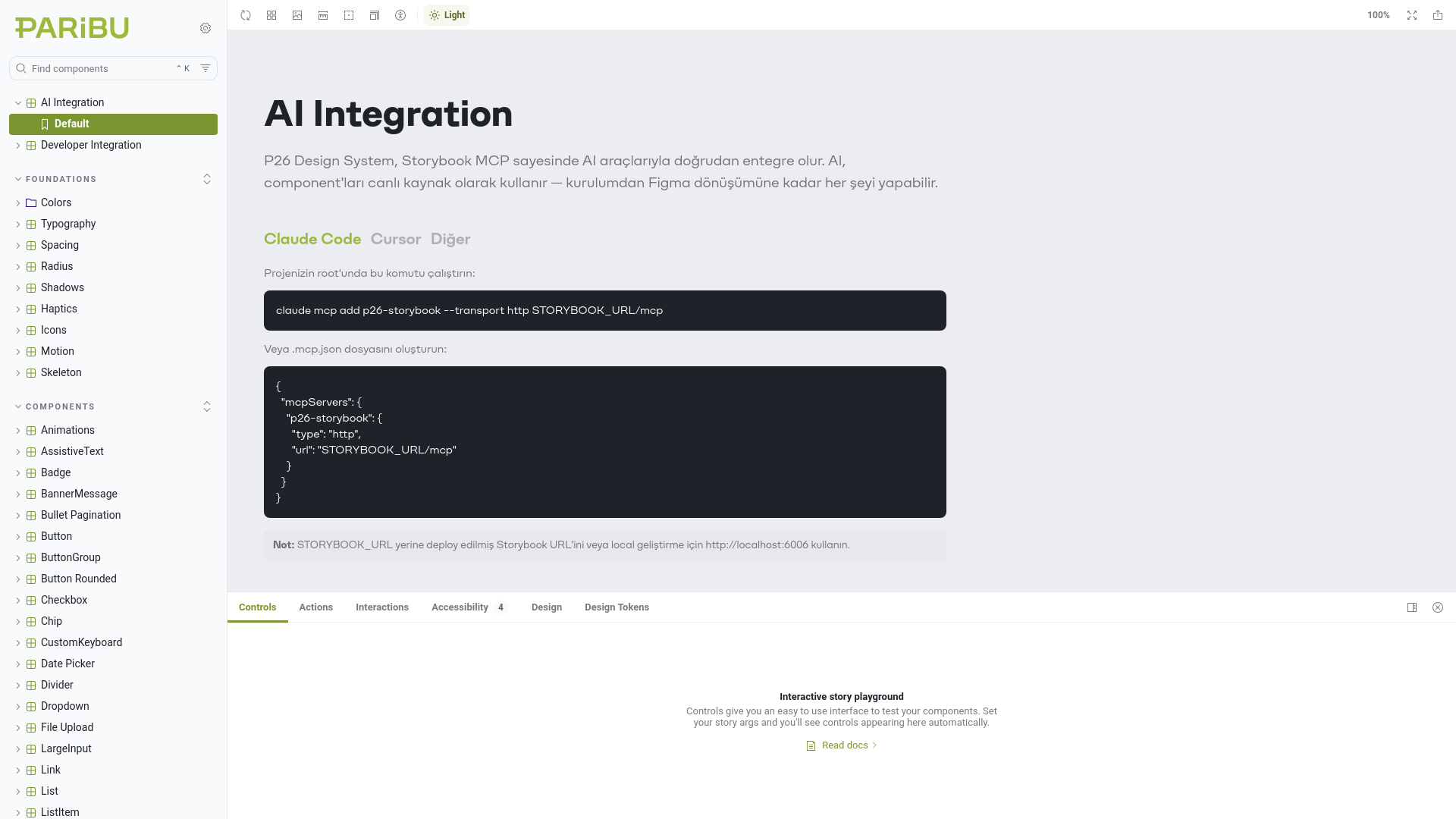
Task: Collapse the COMPONENTS section header
Action: pos(60,406)
